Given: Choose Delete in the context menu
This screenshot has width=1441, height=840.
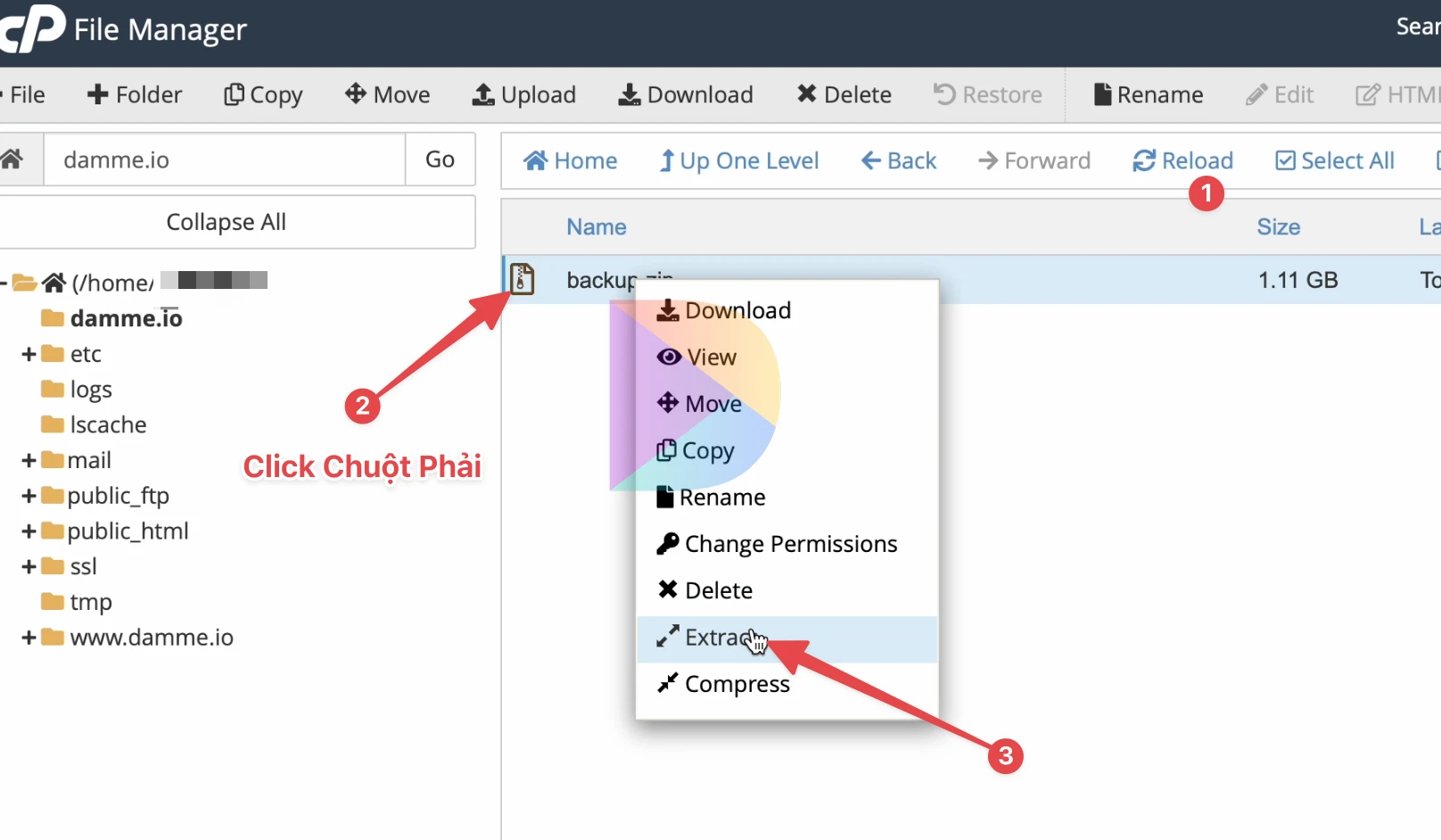Looking at the screenshot, I should [x=786, y=590].
